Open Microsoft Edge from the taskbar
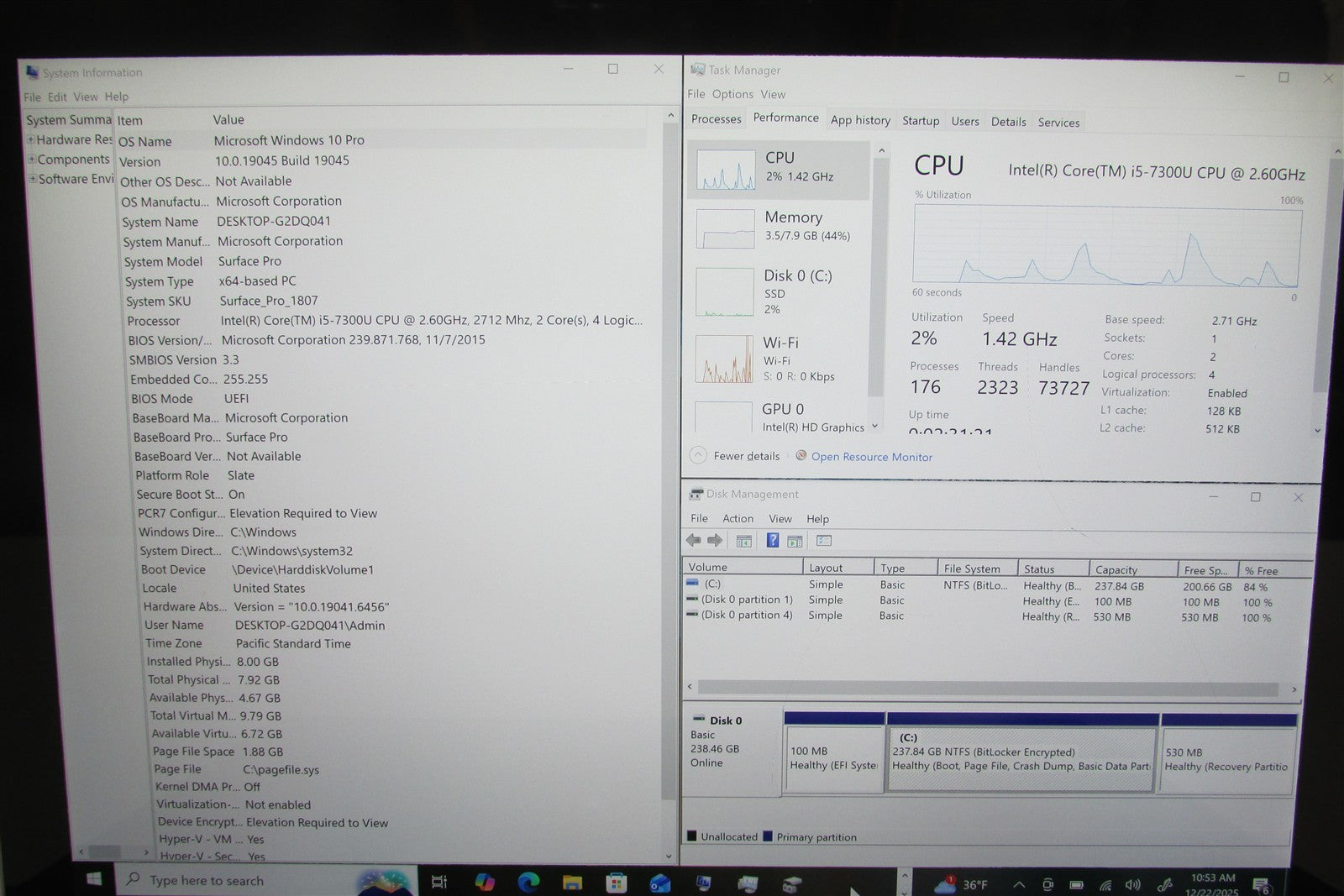Viewport: 1344px width, 896px height. [528, 882]
